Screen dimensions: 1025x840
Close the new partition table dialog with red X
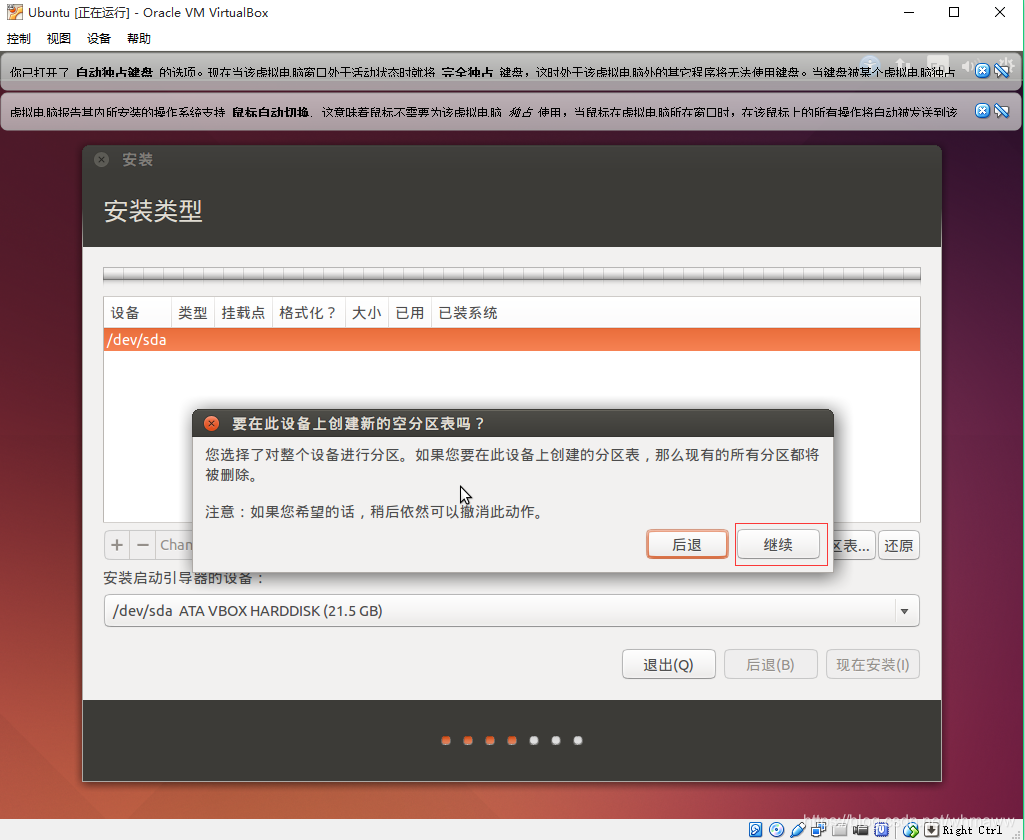[x=211, y=424]
